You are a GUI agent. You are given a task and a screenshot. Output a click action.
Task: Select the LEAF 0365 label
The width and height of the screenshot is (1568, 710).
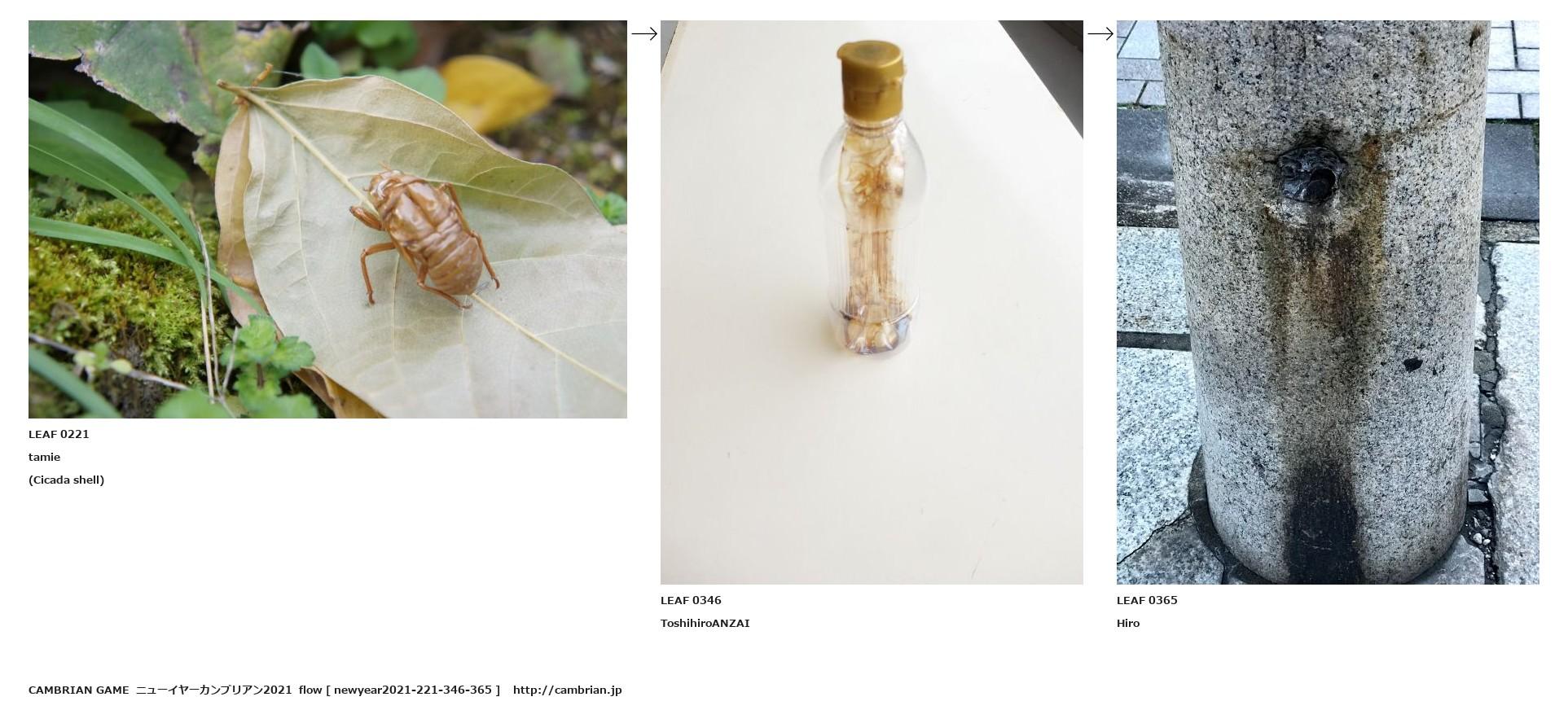pos(1147,600)
